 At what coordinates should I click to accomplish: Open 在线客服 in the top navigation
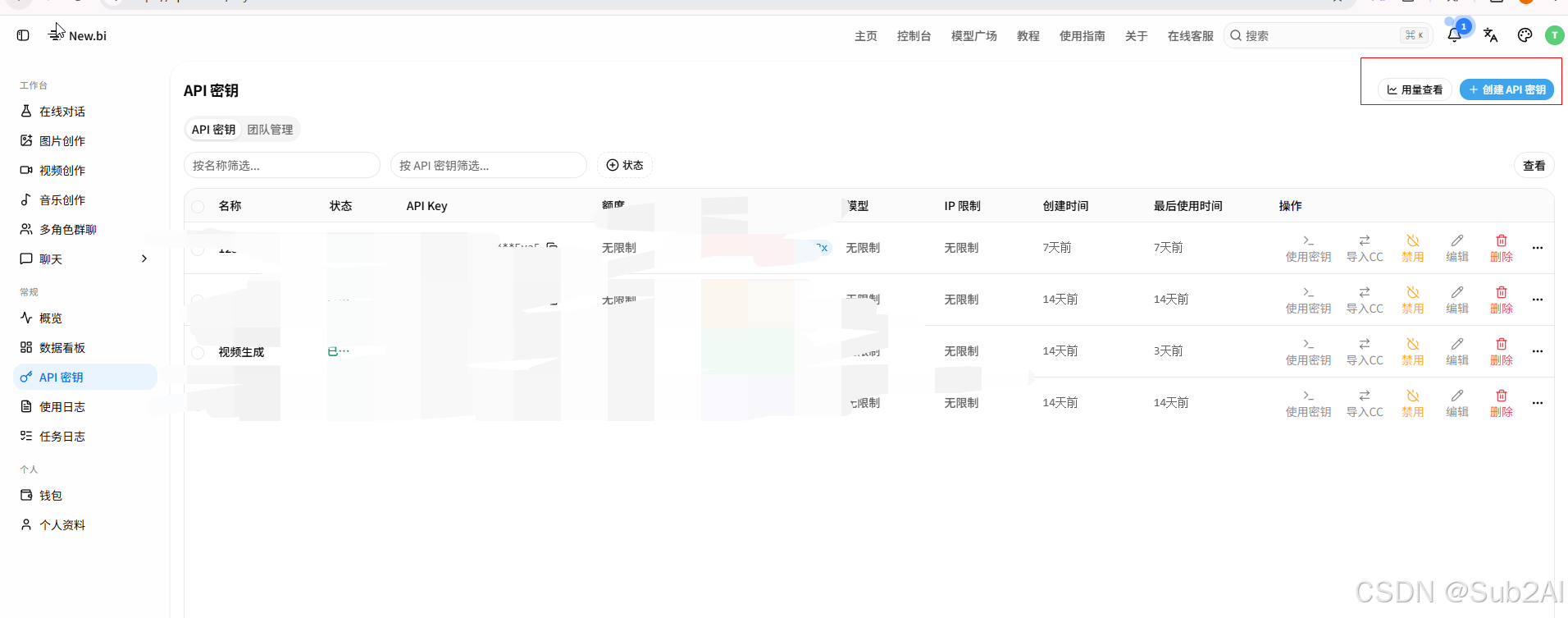[1191, 36]
